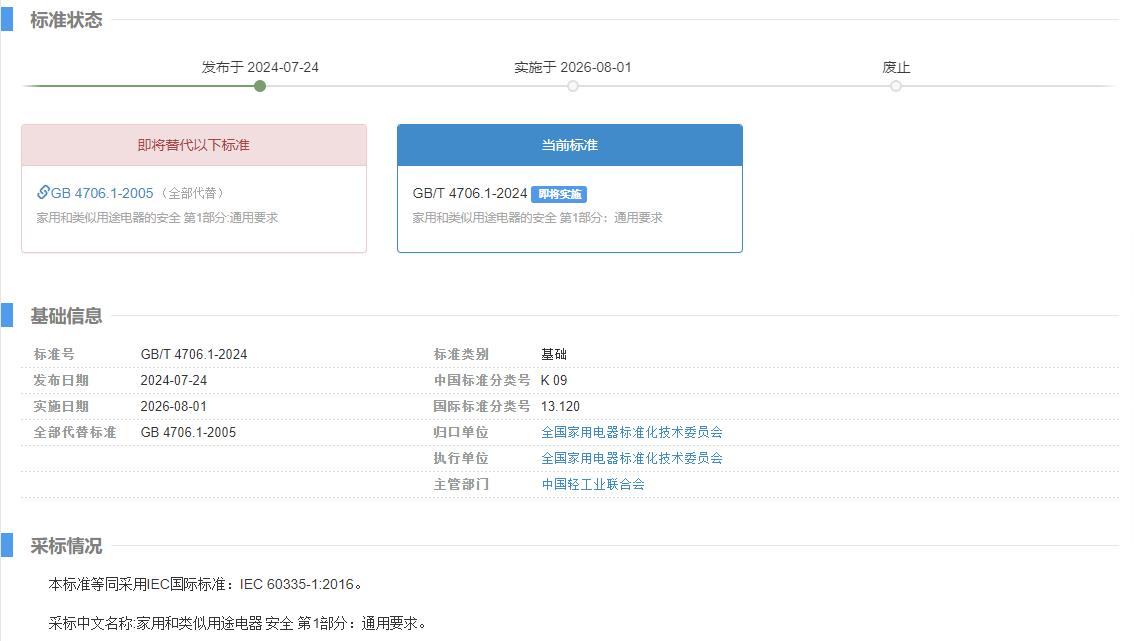Select the 废止 timeline marker

tap(896, 86)
